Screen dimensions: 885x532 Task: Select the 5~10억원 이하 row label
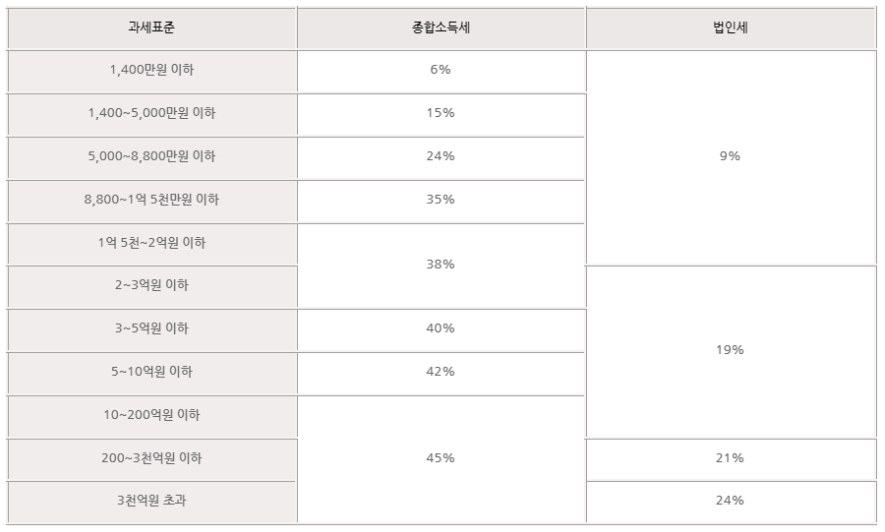tap(152, 372)
